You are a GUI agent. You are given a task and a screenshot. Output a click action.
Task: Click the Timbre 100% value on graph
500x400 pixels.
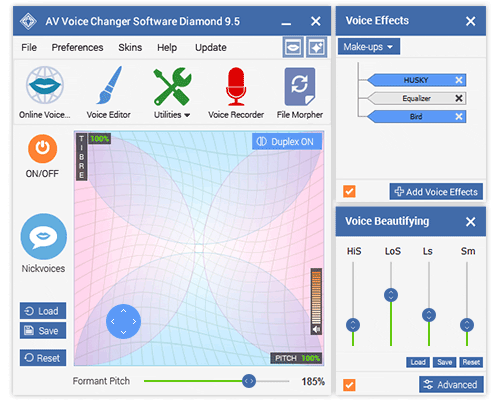click(x=100, y=139)
